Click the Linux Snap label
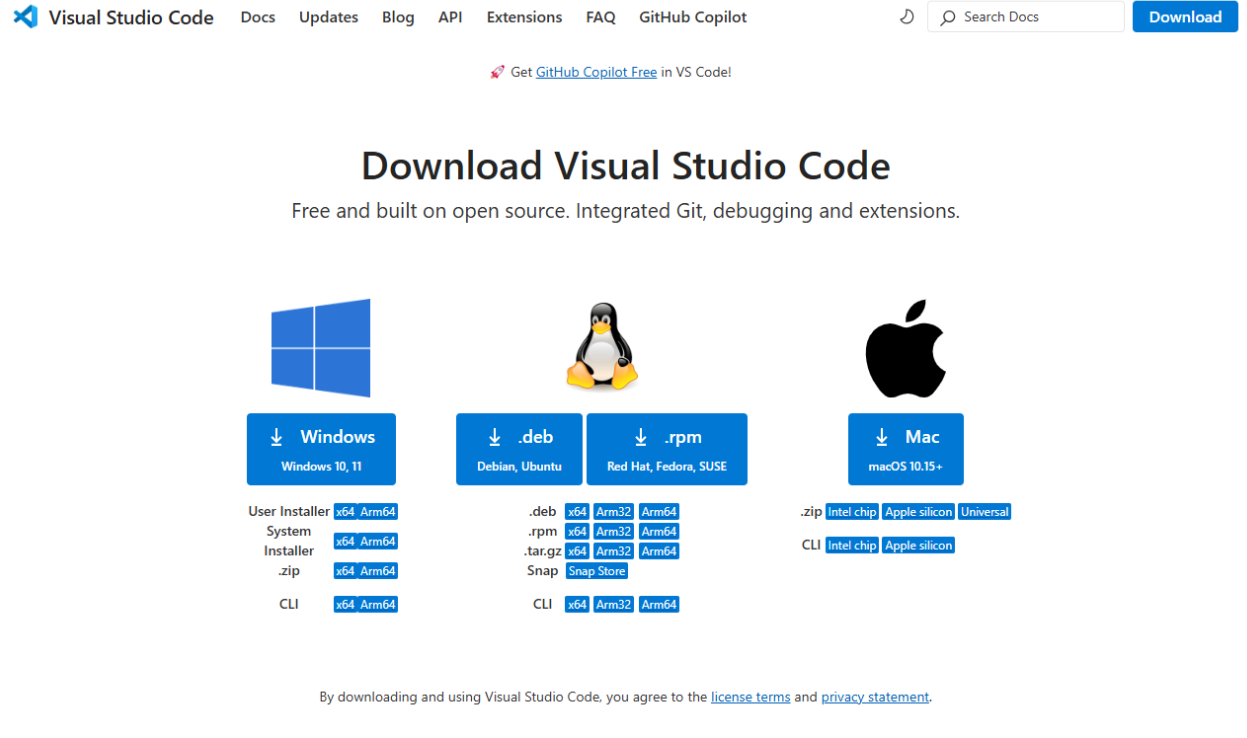Screen dimensions: 1247x738 tap(543, 571)
